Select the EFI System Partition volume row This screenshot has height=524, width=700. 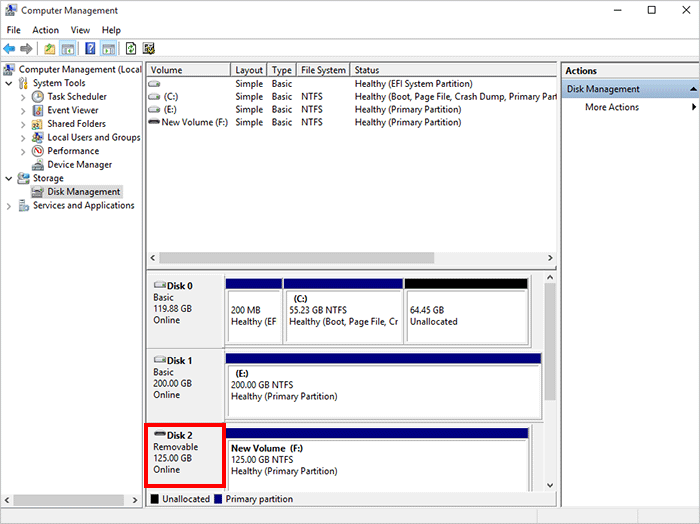[x=351, y=84]
